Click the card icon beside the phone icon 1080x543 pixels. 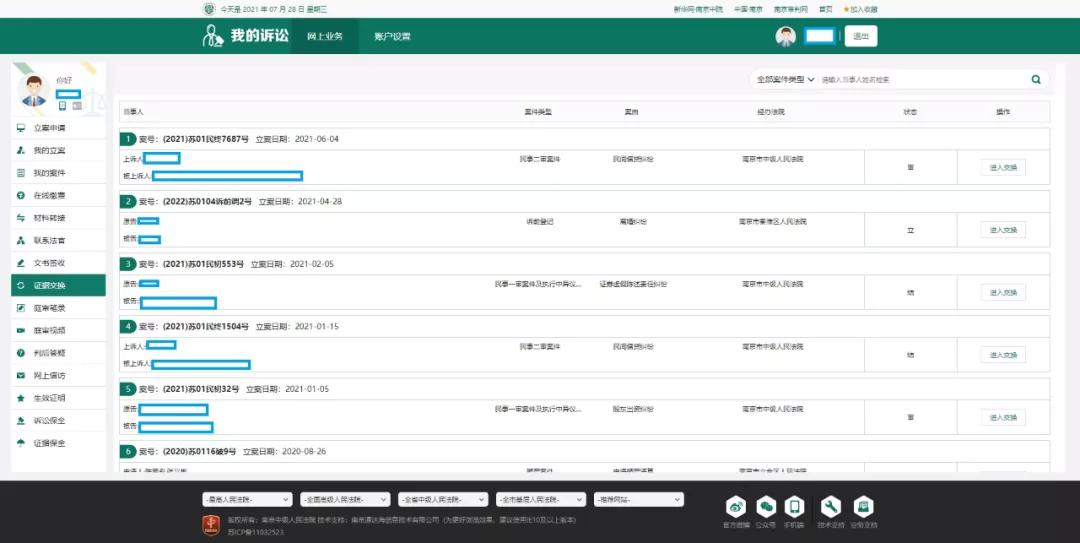[77, 105]
